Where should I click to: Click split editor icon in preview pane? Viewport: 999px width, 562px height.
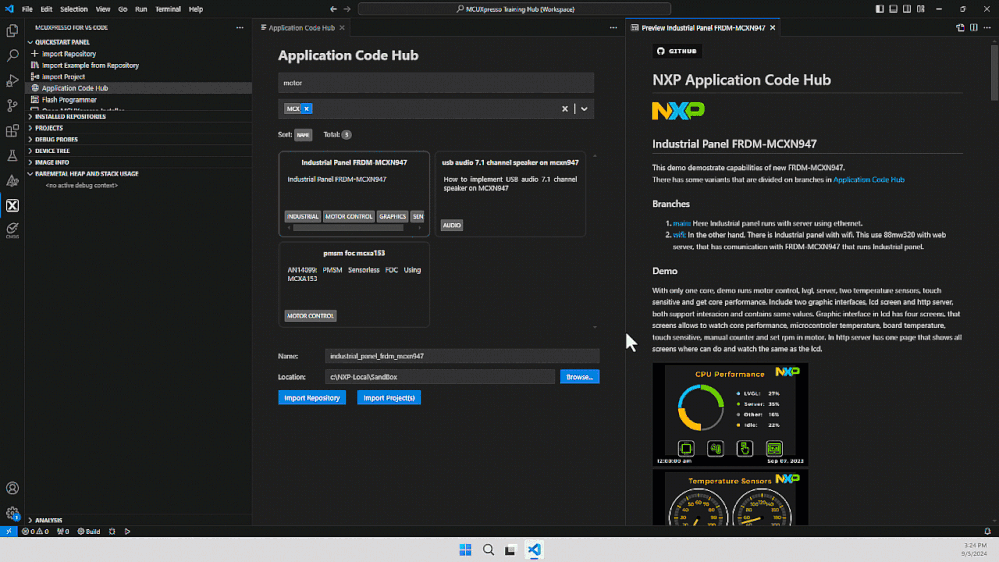tap(974, 27)
